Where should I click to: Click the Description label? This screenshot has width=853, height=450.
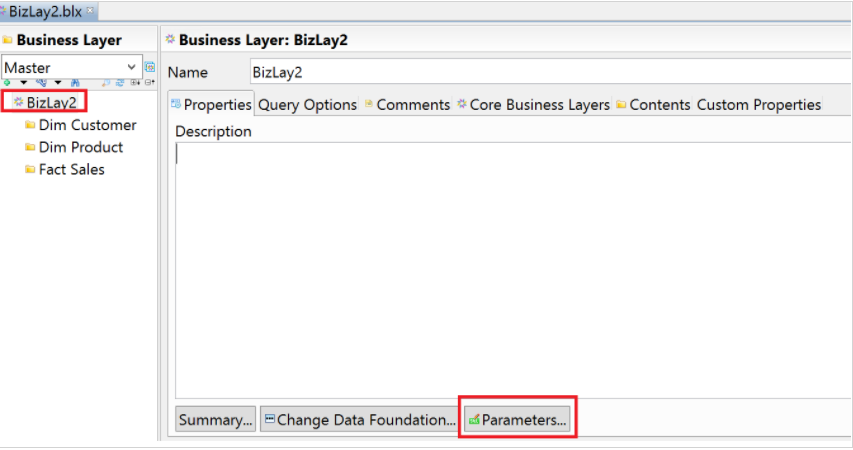213,132
